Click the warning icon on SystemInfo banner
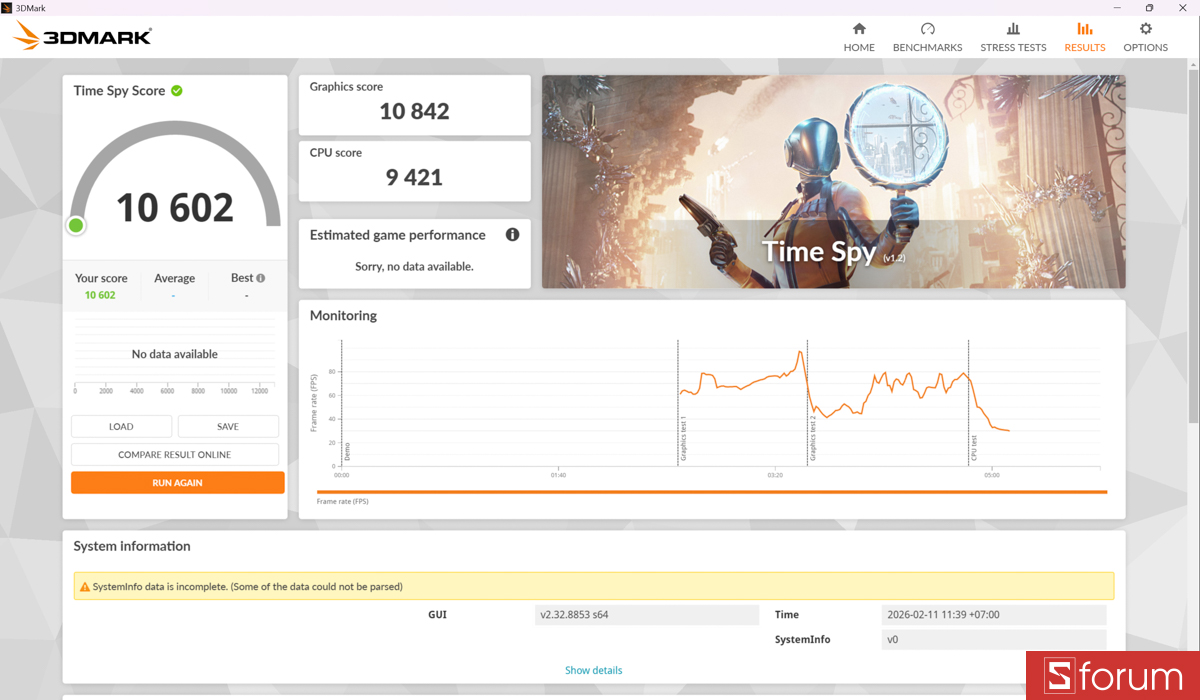This screenshot has width=1200, height=700. pos(86,586)
